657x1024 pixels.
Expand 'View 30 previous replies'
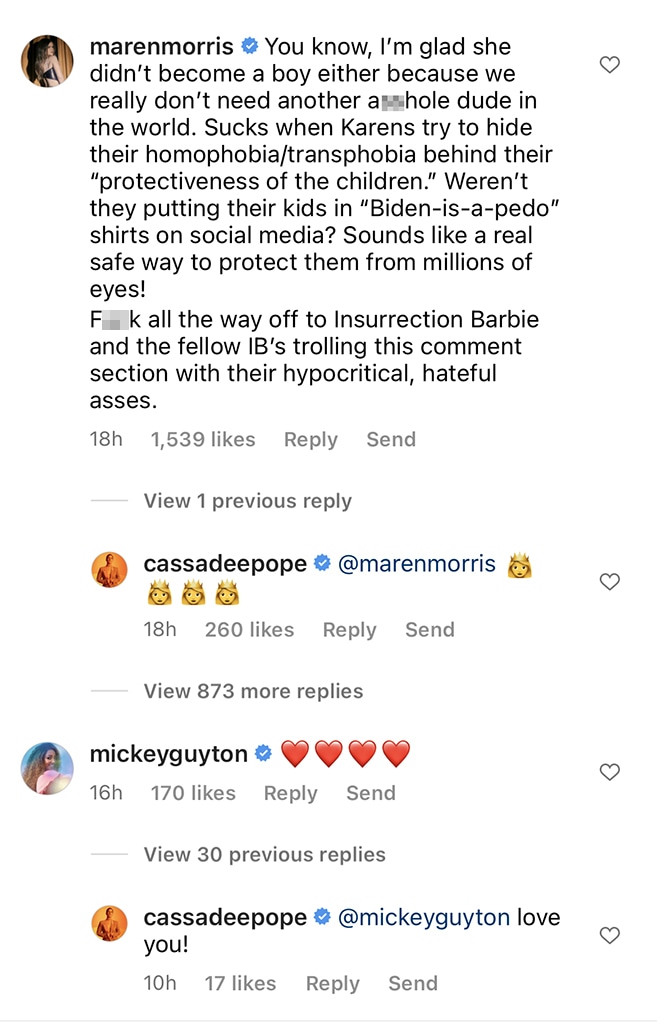point(264,855)
